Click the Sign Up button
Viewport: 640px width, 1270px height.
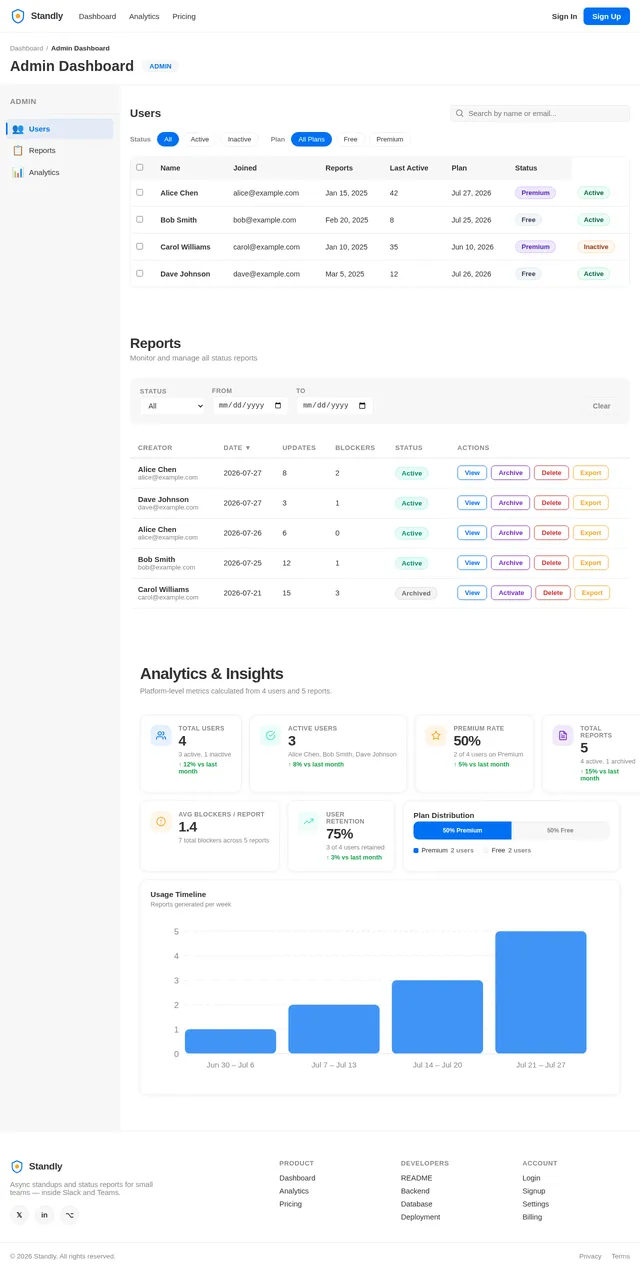(x=606, y=16)
